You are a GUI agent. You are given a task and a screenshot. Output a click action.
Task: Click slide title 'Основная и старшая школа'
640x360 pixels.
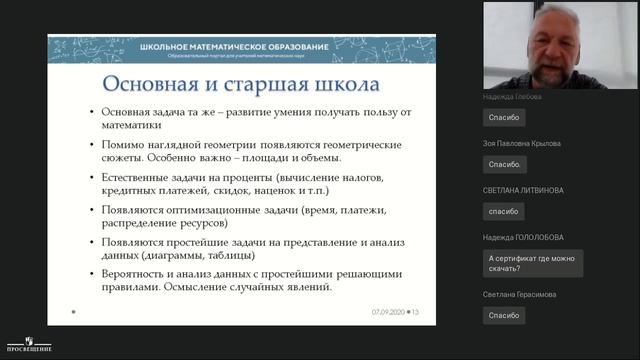241,84
